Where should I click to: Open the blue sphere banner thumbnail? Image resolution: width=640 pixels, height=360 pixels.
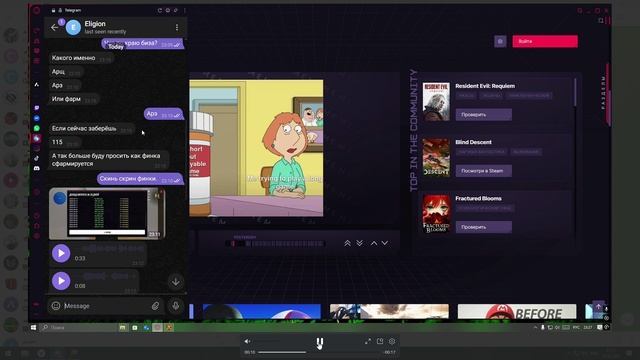[x=262, y=311]
